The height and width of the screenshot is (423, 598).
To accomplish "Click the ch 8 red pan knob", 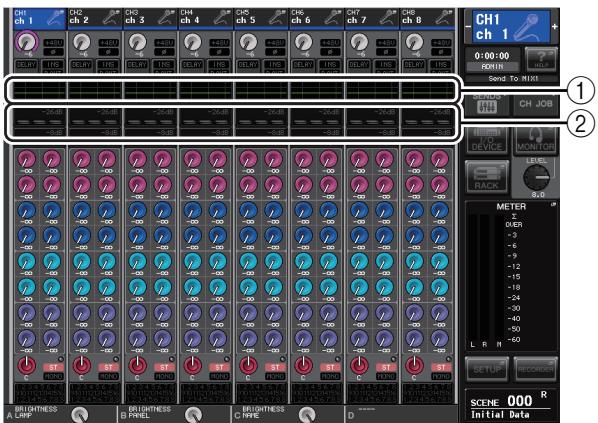I will 414,365.
